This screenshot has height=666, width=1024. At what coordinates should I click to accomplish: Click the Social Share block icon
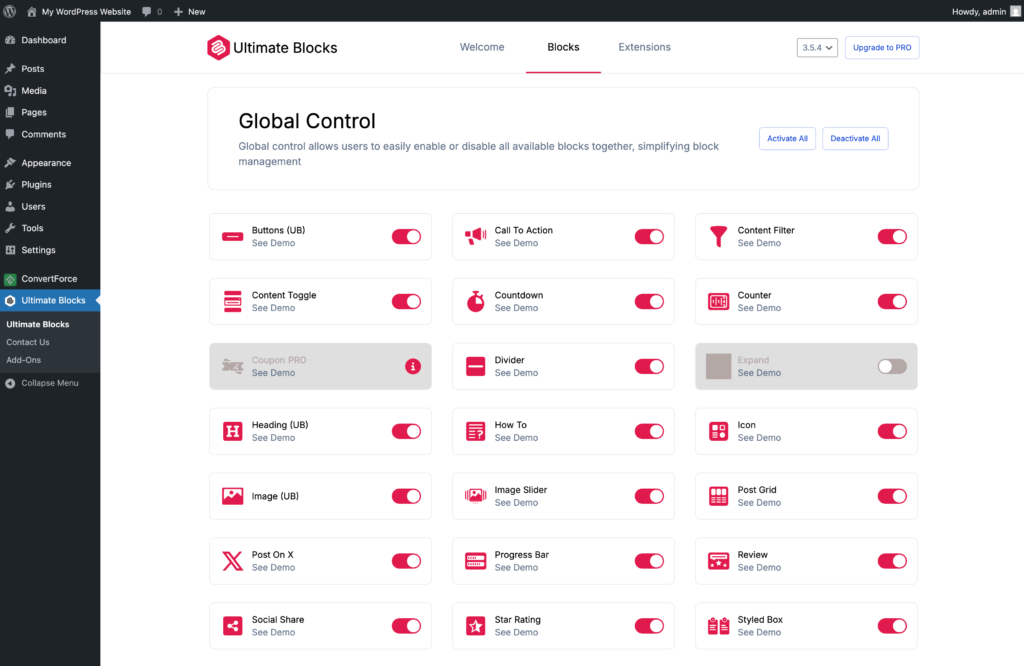pyautogui.click(x=232, y=626)
